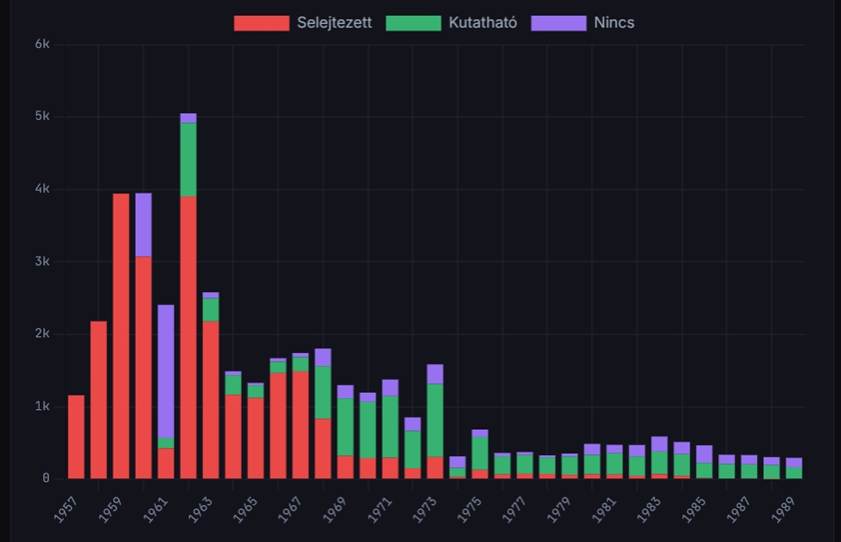This screenshot has width=841, height=542.
Task: Click the red bar for 1958
Action: pos(99,400)
